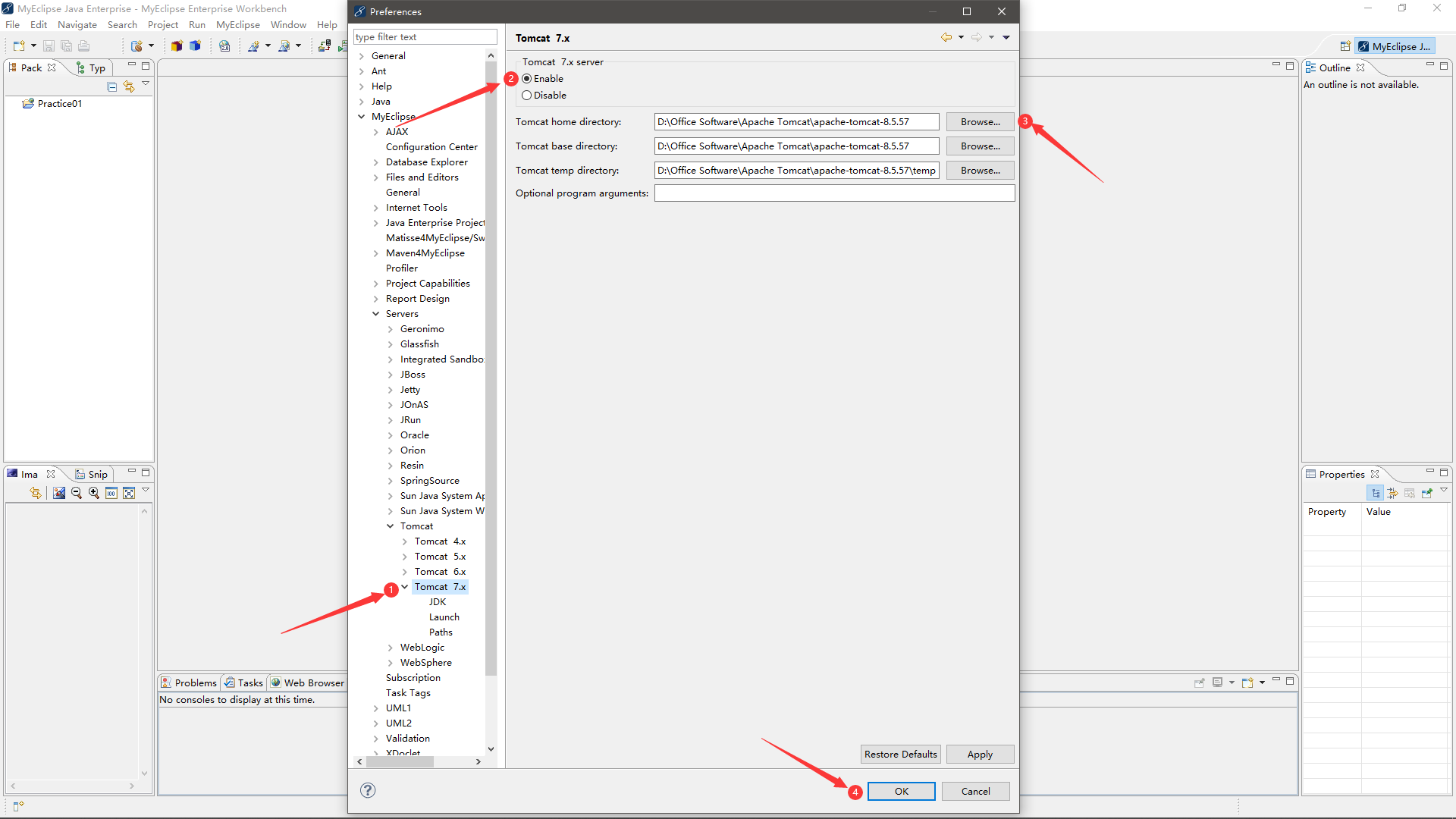1456x819 pixels.
Task: Click the fit-to-window icon in Image Preview
Action: pos(129,493)
